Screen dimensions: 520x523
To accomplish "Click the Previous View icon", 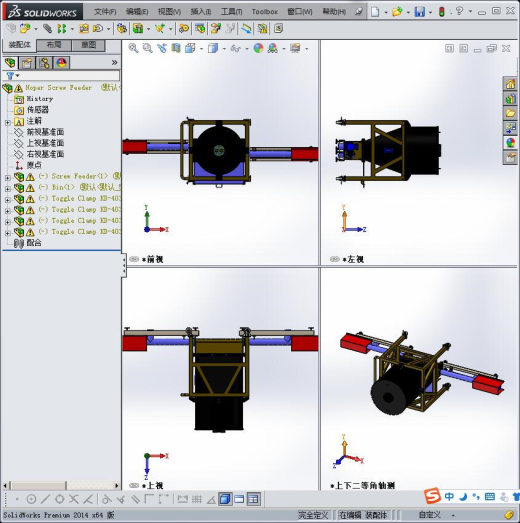I will pos(162,48).
